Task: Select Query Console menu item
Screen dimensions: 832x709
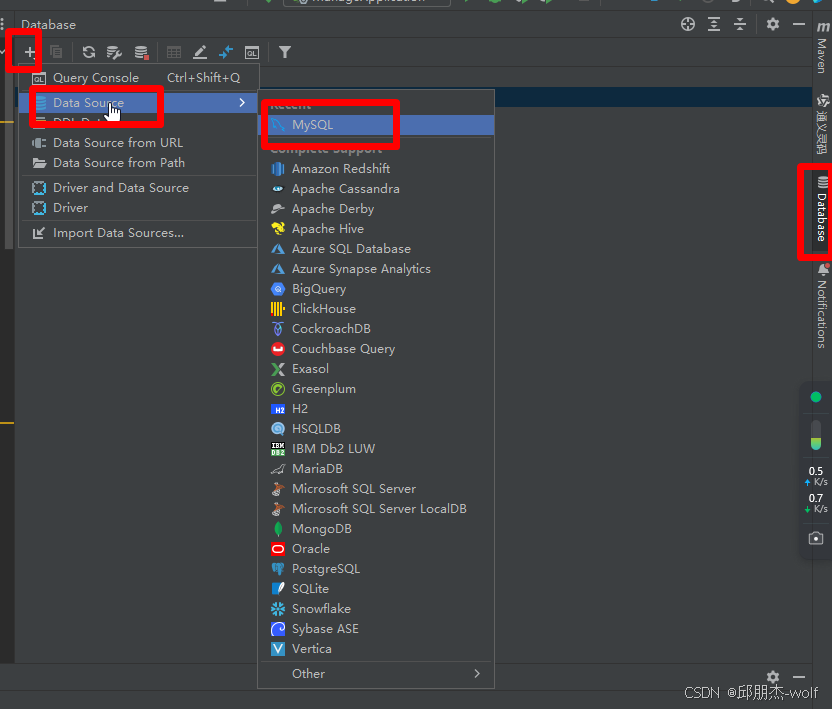Action: [x=139, y=78]
